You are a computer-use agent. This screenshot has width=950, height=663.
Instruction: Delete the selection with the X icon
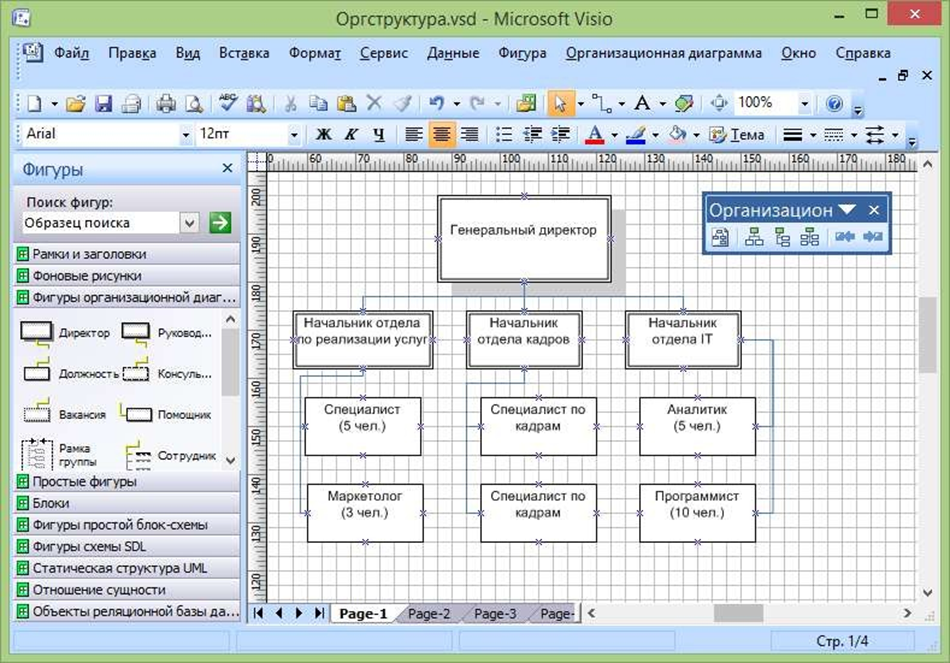tap(374, 103)
